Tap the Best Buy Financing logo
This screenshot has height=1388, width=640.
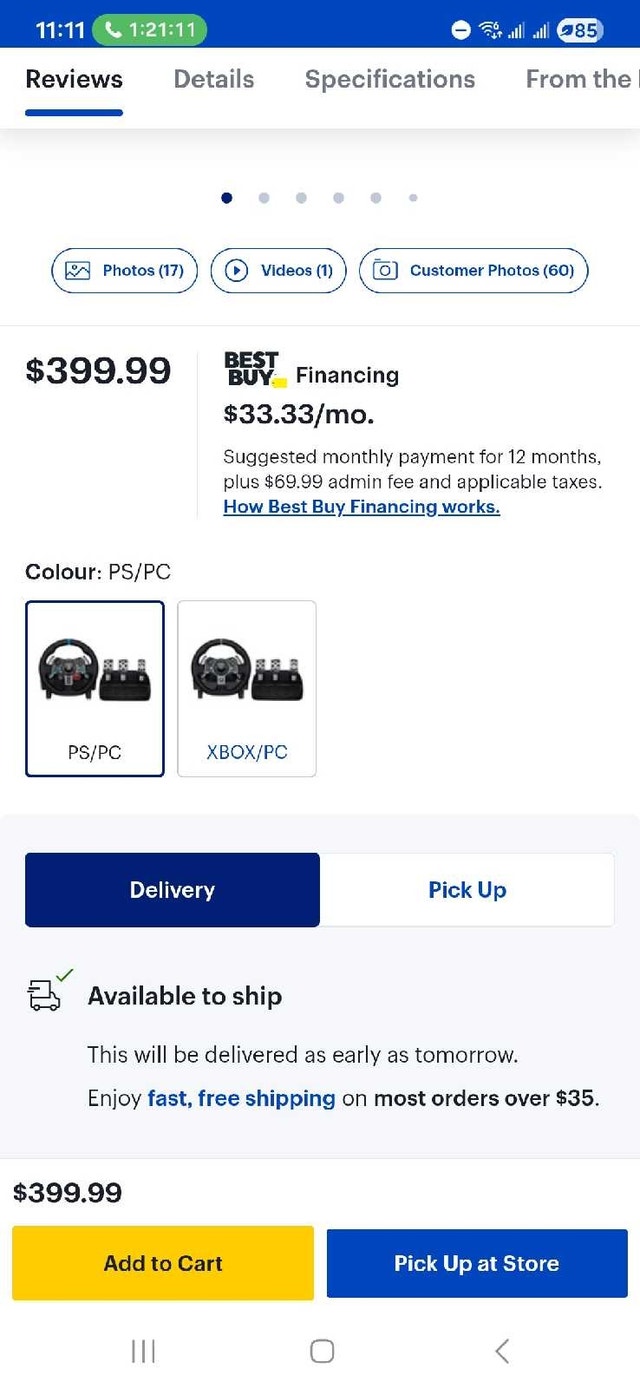click(x=255, y=370)
